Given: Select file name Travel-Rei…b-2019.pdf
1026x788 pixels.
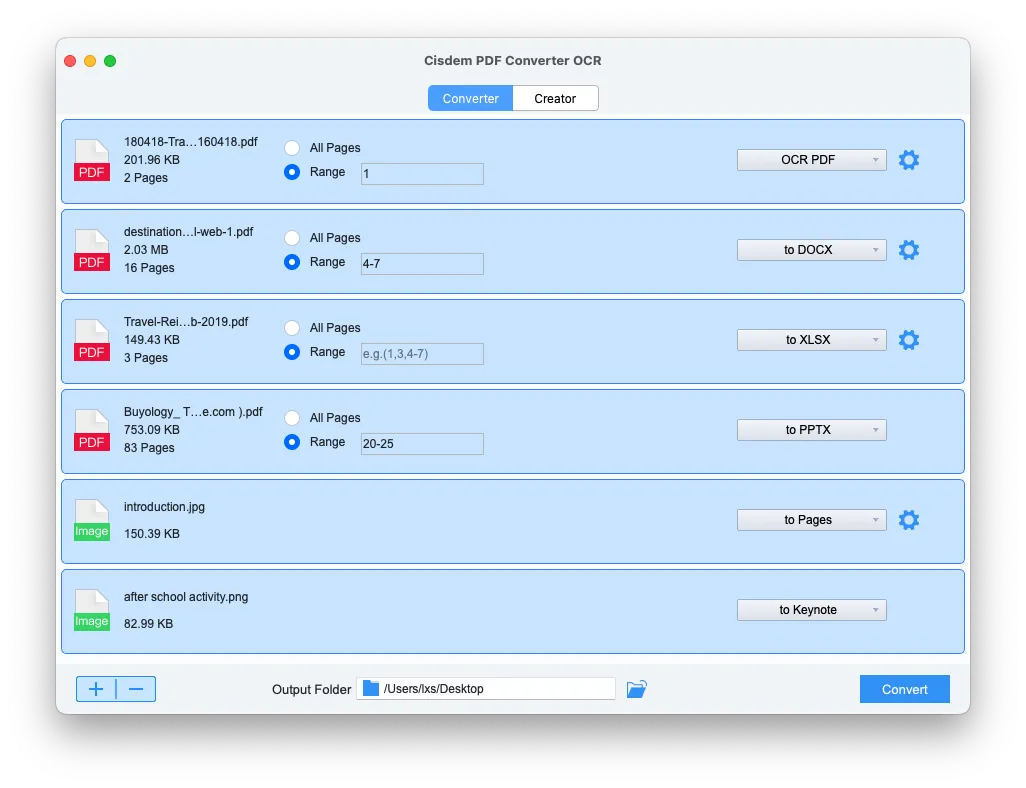Looking at the screenshot, I should [186, 322].
